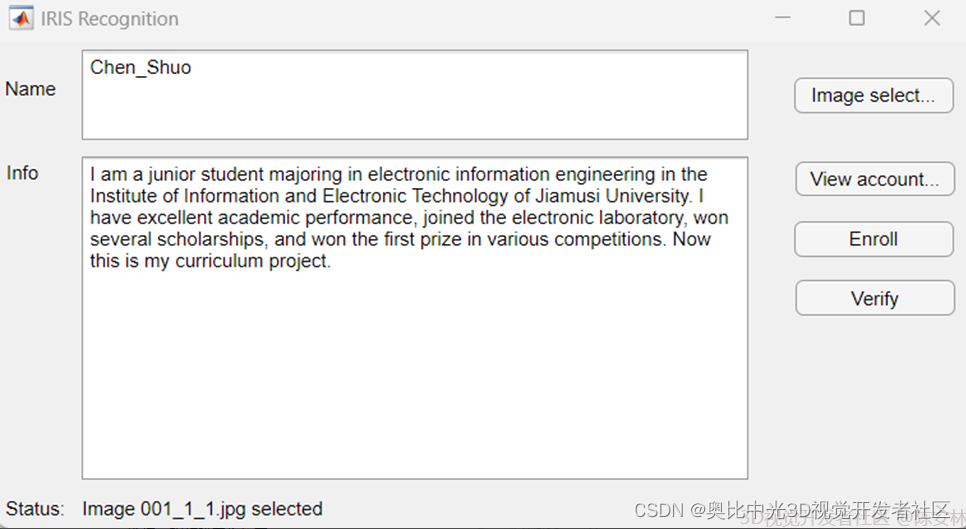Click the "IRIS Recognition" window title
966x529 pixels.
pos(110,19)
